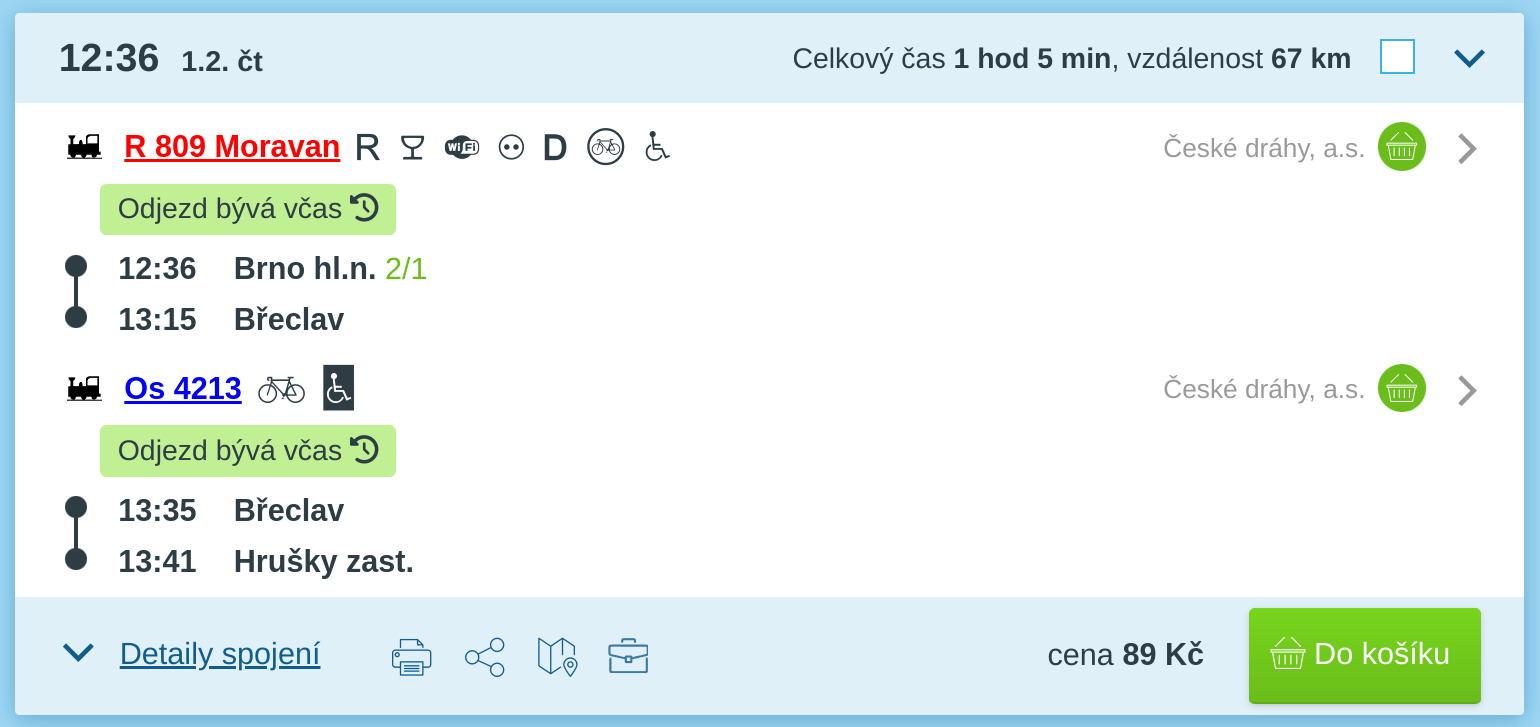Tick the connection selection checkbox in header
This screenshot has height=727, width=1540.
[1397, 57]
